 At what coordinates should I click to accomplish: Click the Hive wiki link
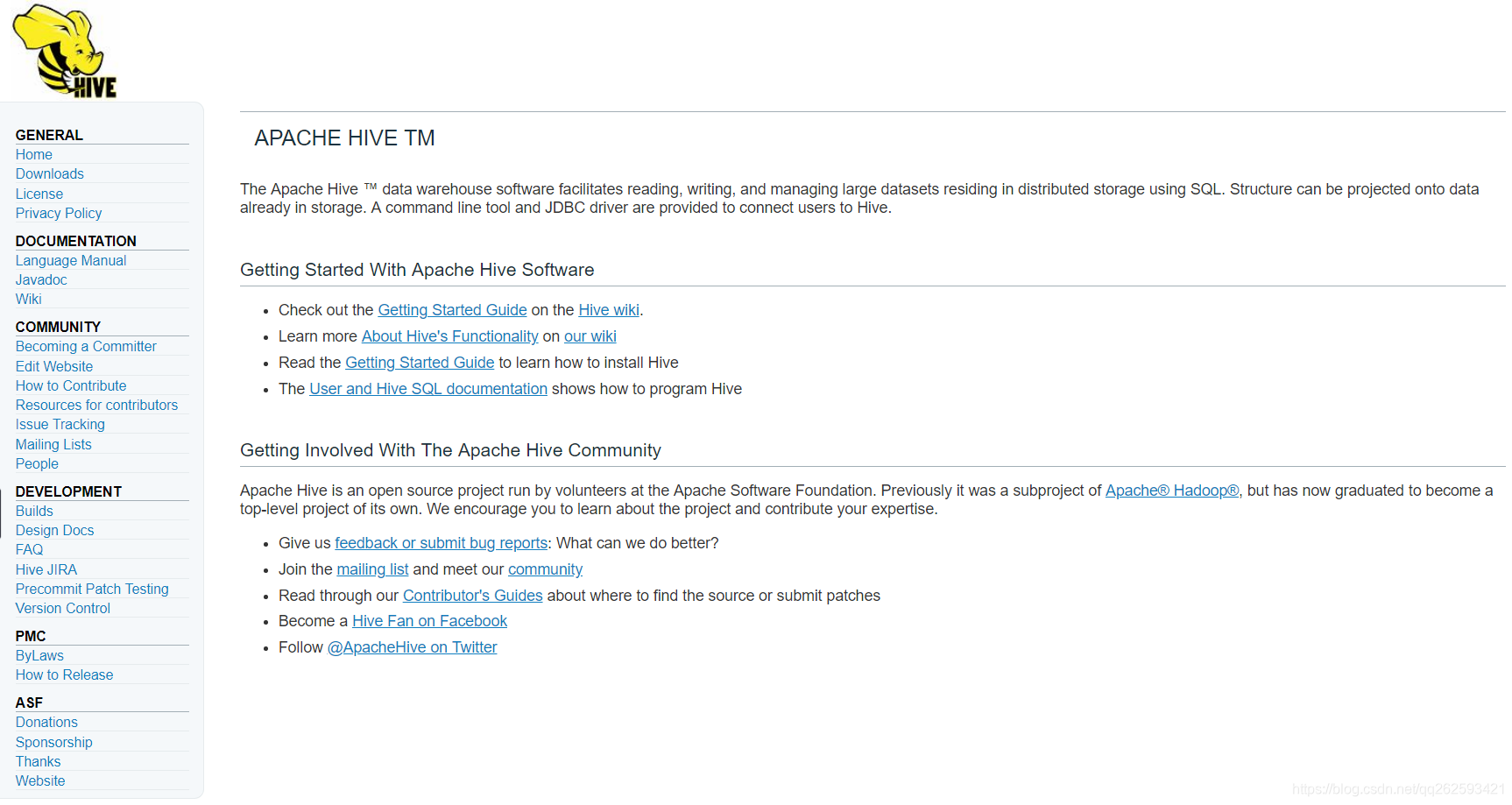point(609,310)
